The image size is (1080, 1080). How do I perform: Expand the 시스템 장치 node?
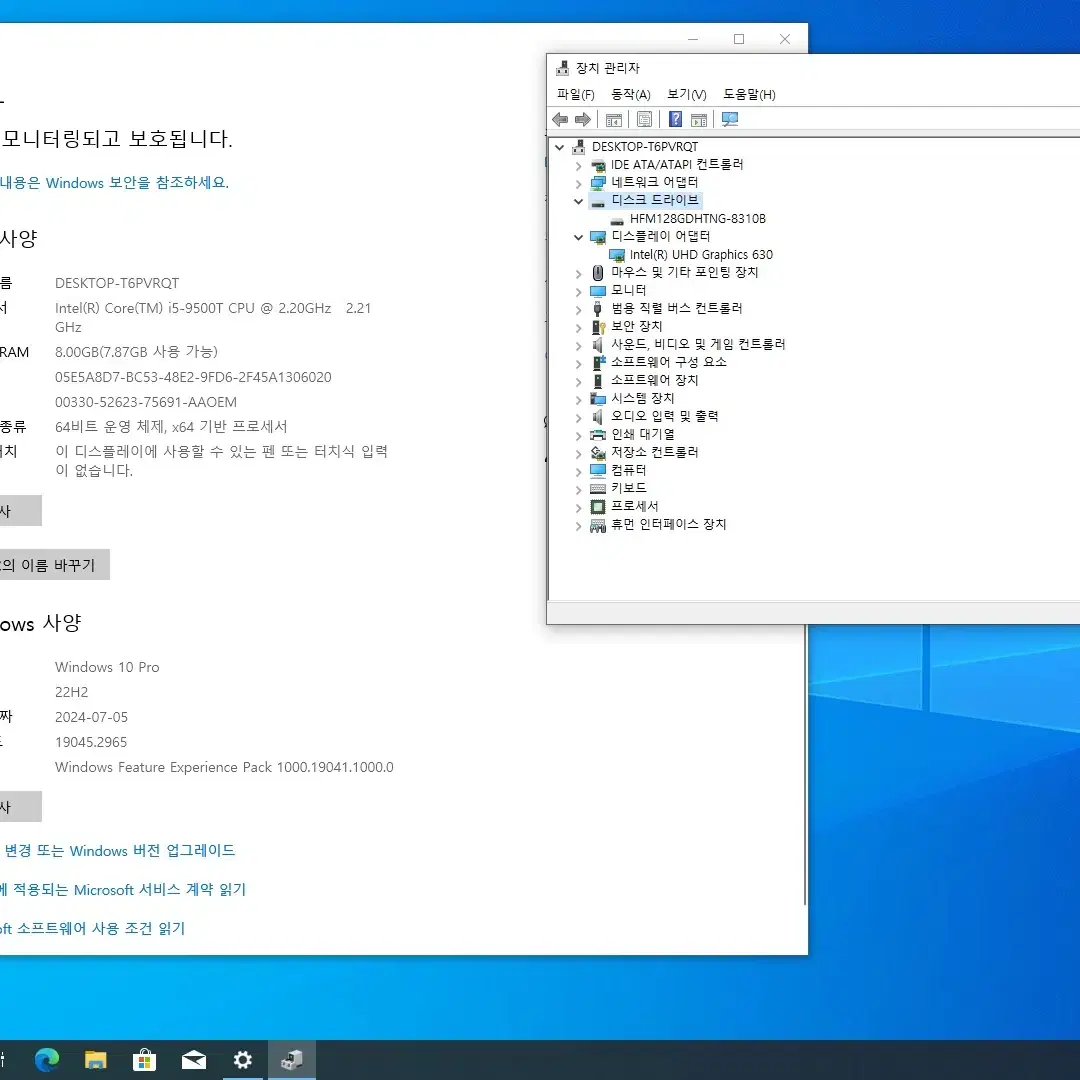point(579,399)
